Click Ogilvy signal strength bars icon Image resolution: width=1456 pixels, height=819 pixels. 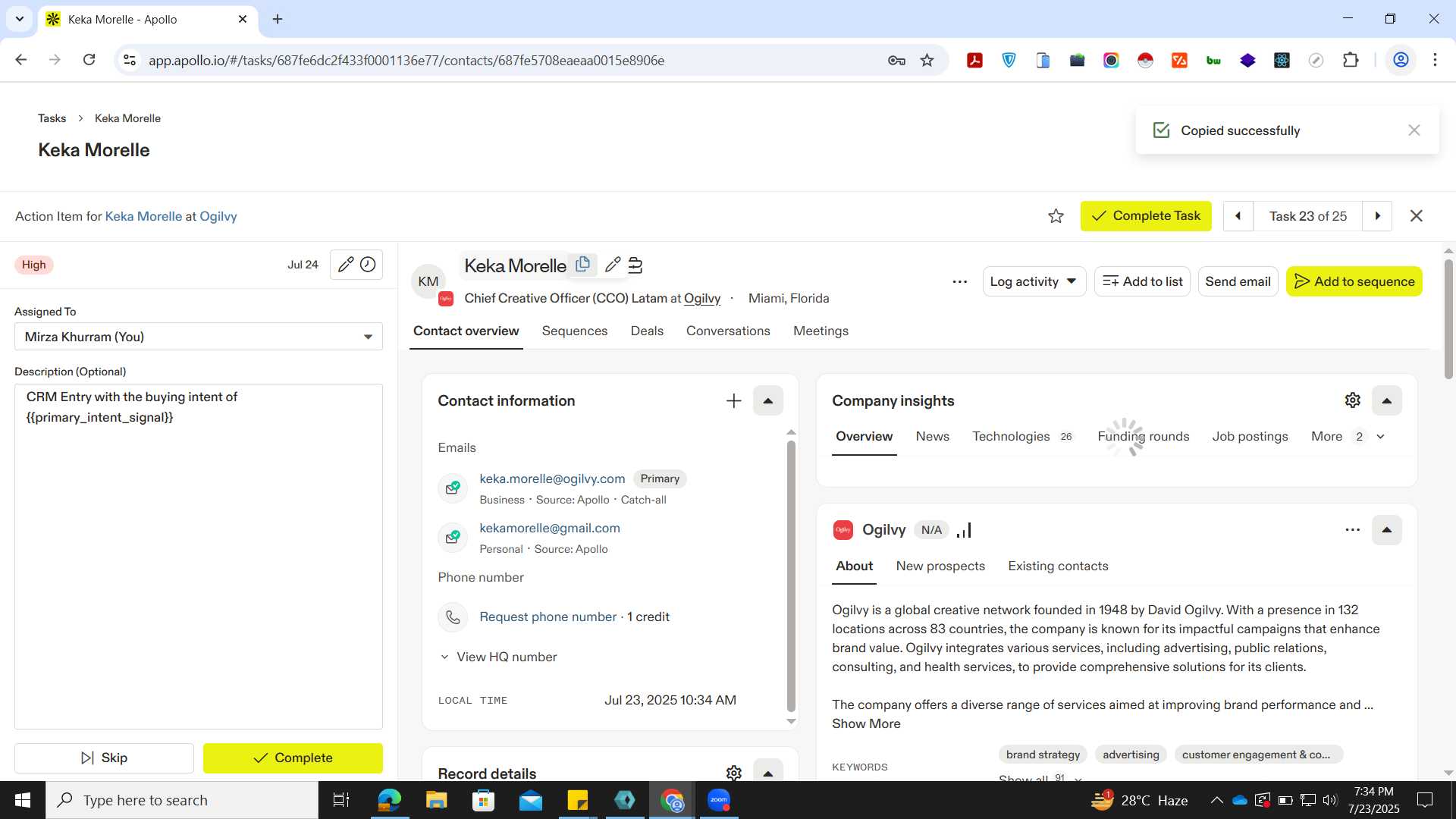coord(964,530)
